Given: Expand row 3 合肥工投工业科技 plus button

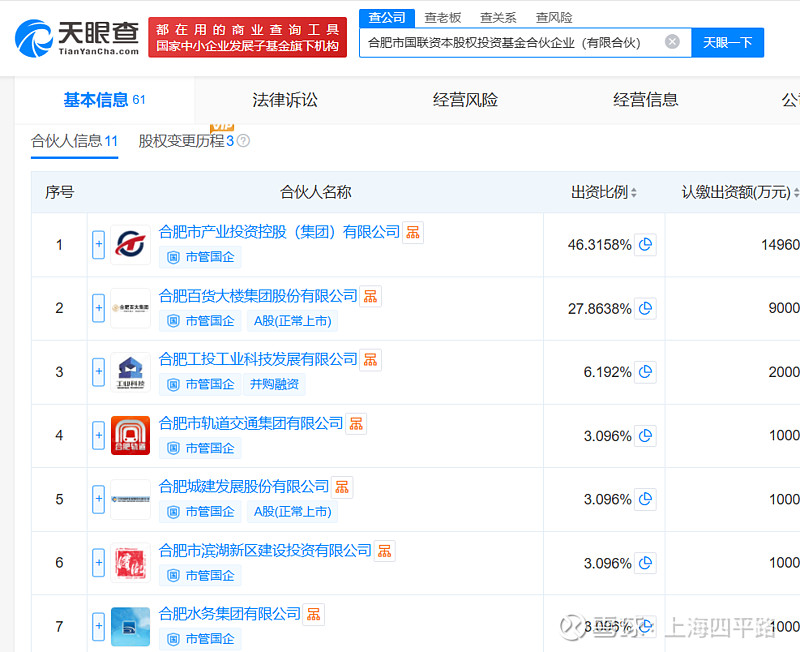Looking at the screenshot, I should click(98, 372).
